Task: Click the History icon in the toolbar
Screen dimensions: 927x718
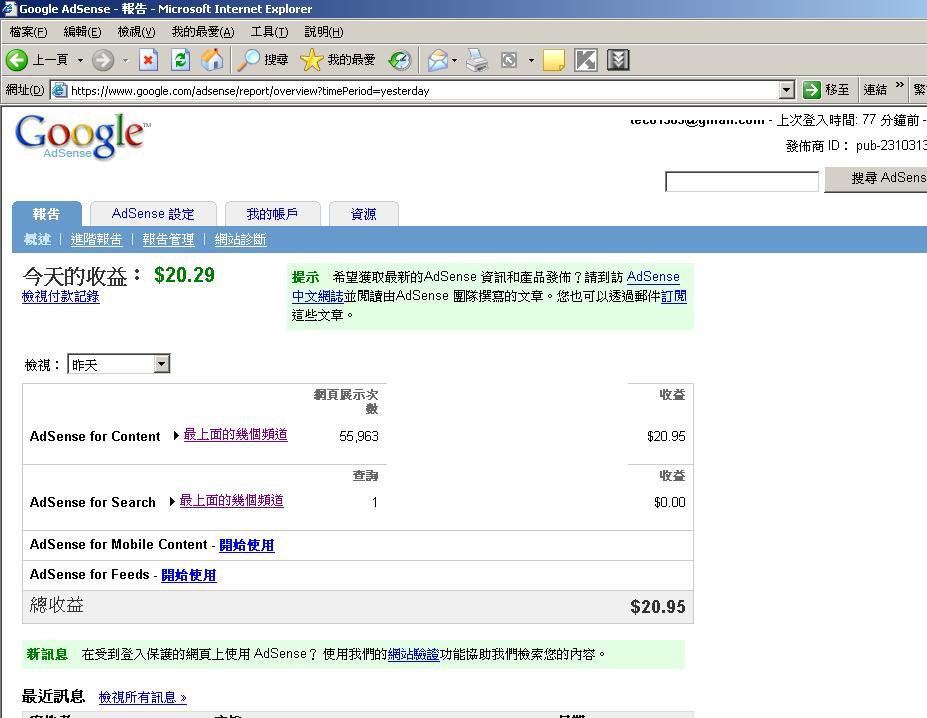Action: pos(400,60)
